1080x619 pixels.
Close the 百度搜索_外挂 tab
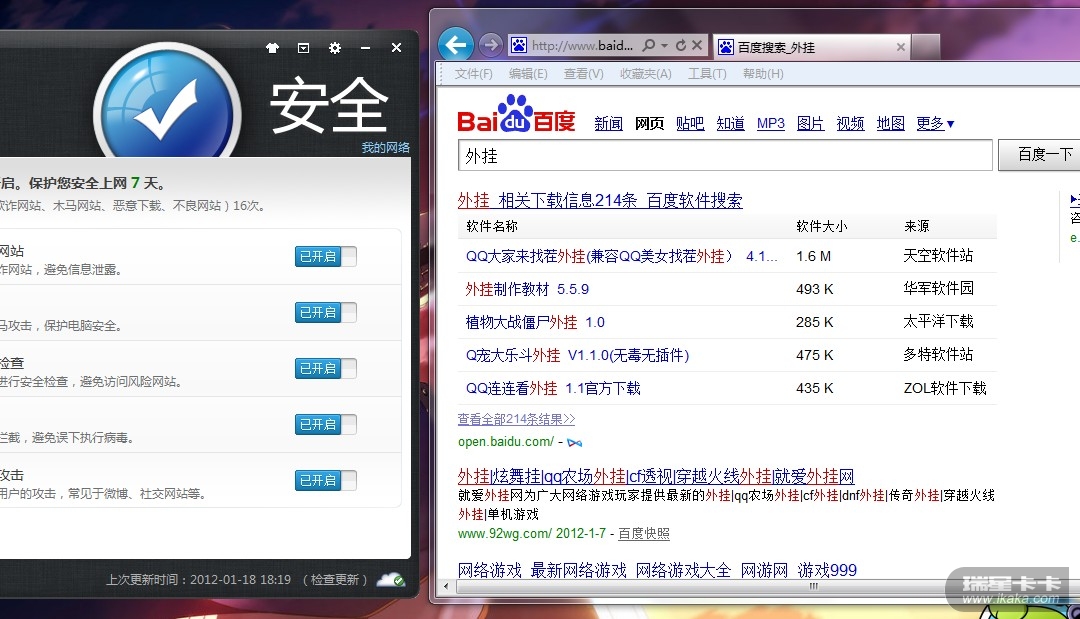coord(900,47)
